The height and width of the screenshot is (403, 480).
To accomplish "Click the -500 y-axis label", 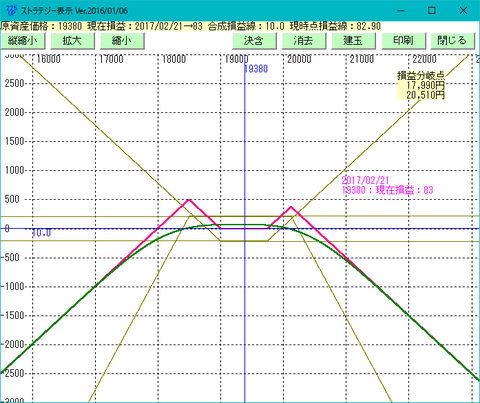I will click(x=10, y=257).
